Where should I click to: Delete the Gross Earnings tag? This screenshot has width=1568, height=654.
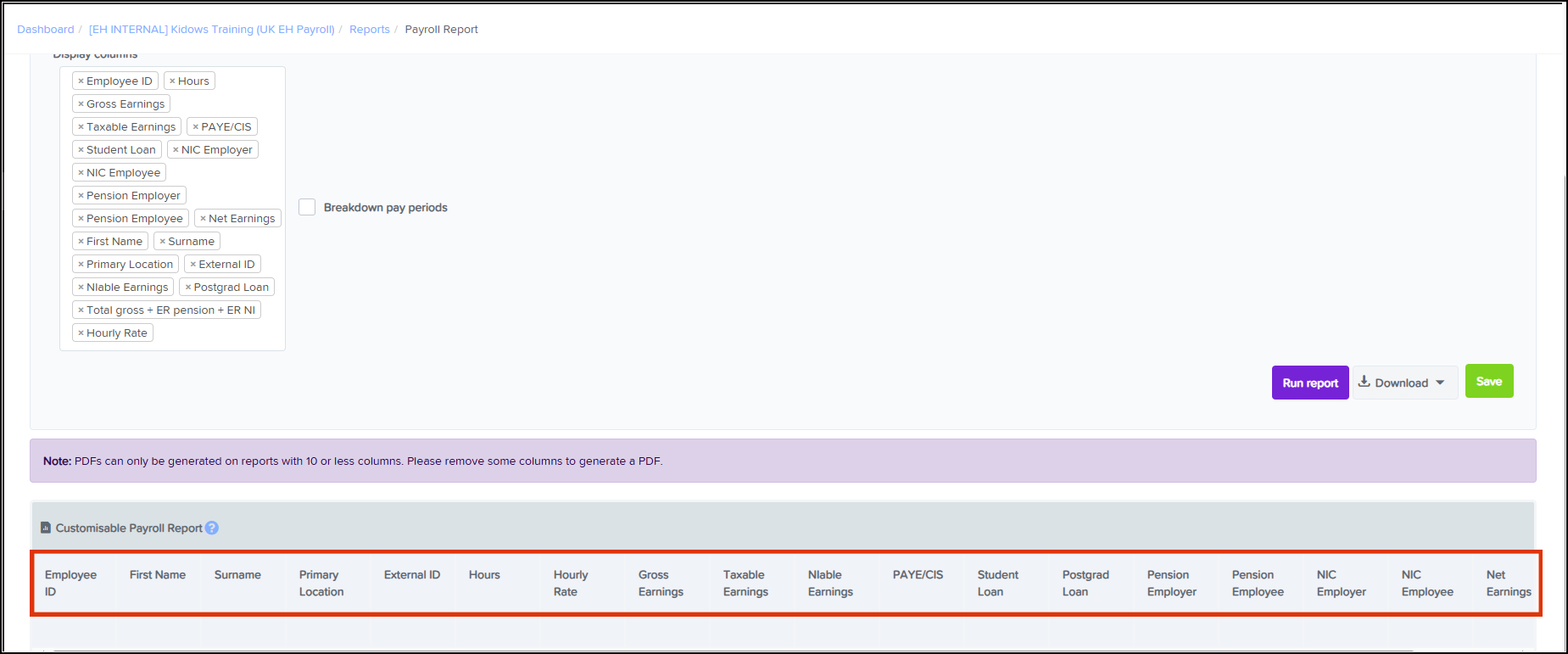pyautogui.click(x=81, y=104)
